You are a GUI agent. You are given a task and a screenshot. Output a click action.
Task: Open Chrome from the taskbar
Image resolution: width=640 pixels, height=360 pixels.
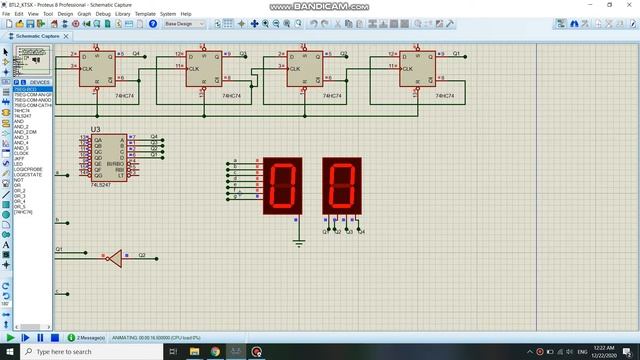click(x=215, y=351)
